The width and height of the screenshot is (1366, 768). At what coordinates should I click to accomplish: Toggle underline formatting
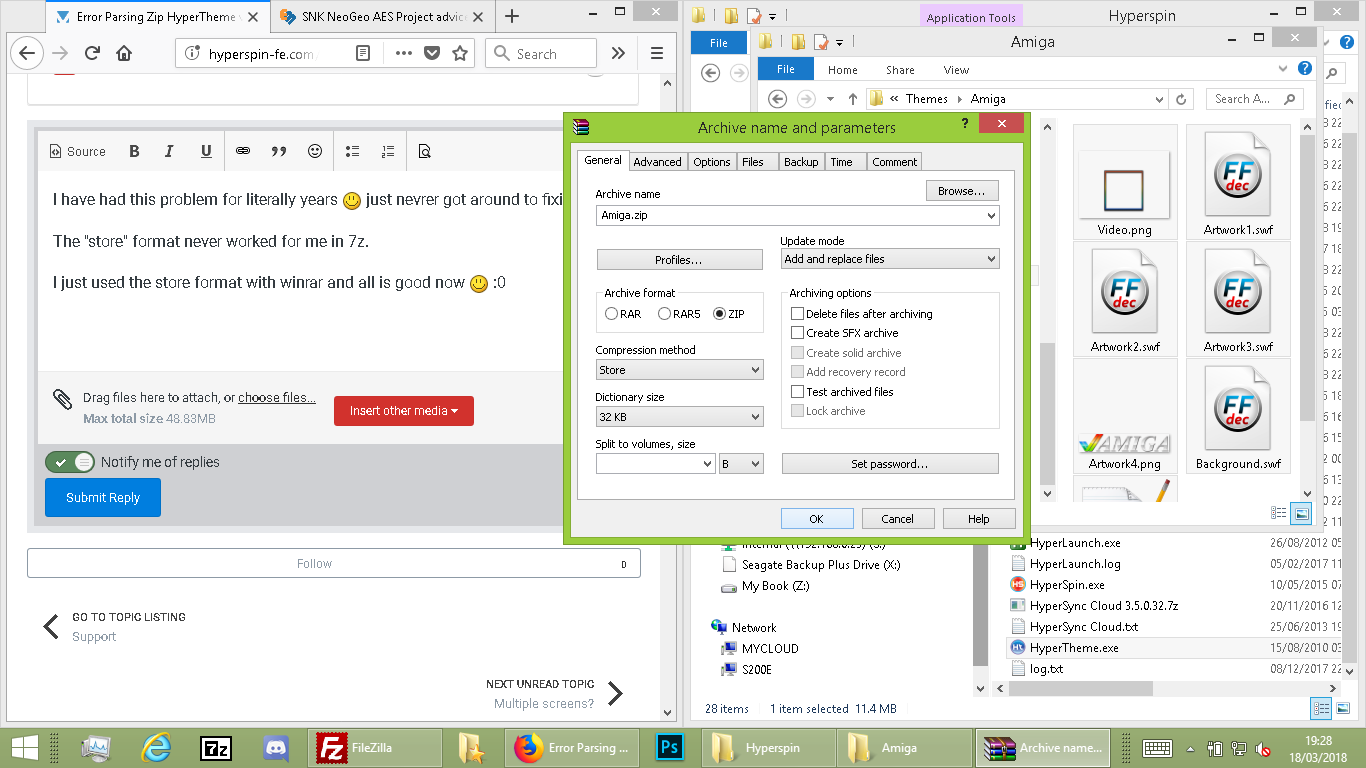tap(205, 151)
